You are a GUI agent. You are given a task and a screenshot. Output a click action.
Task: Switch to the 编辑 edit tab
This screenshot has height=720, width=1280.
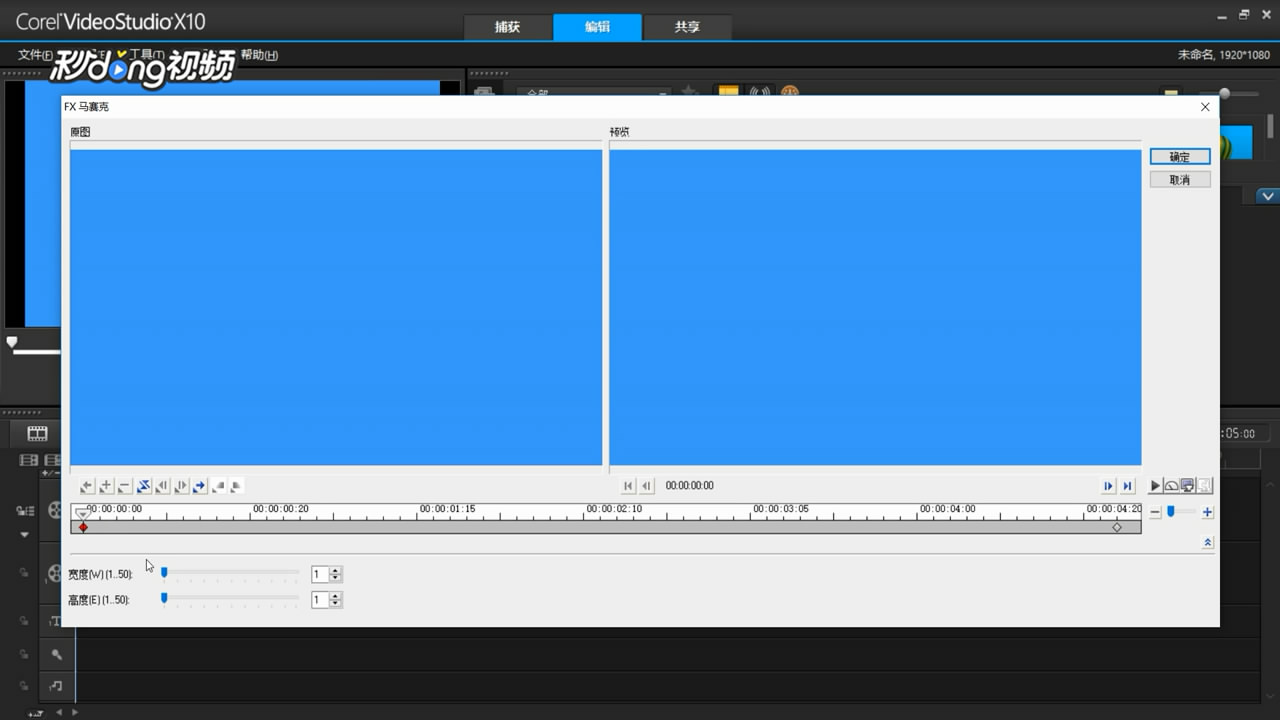(x=597, y=27)
